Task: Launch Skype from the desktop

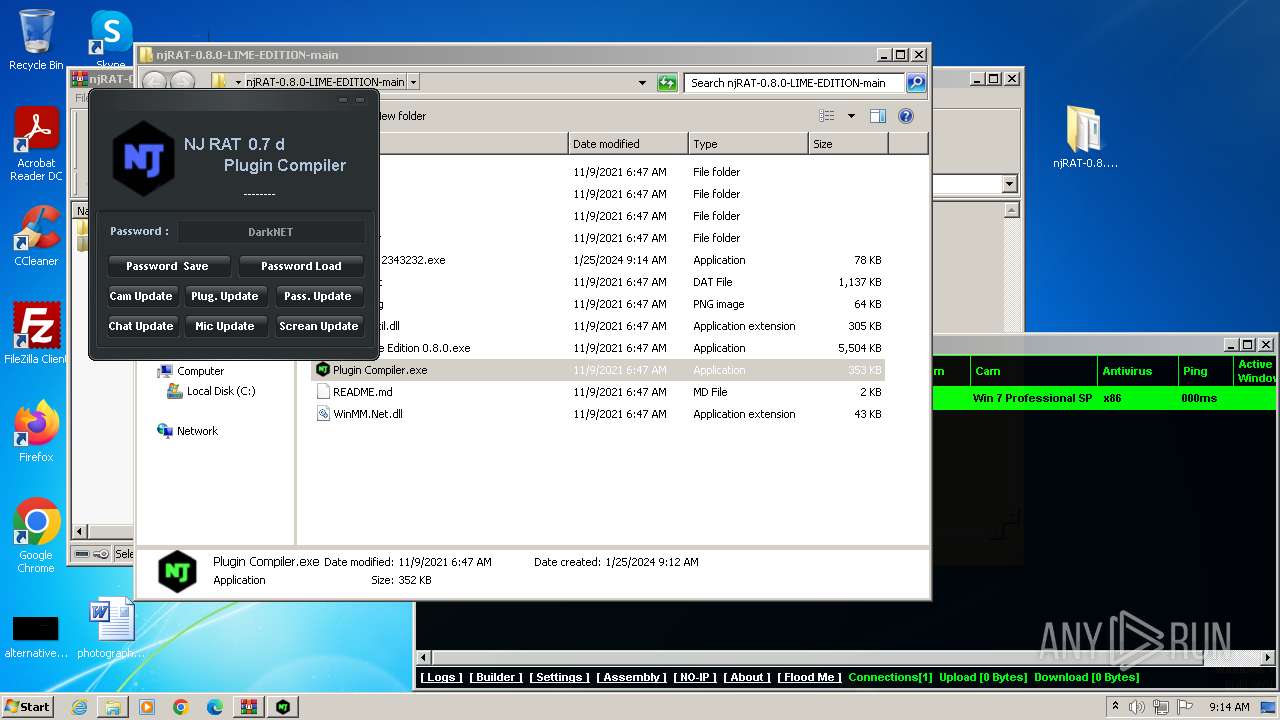Action: tap(110, 40)
